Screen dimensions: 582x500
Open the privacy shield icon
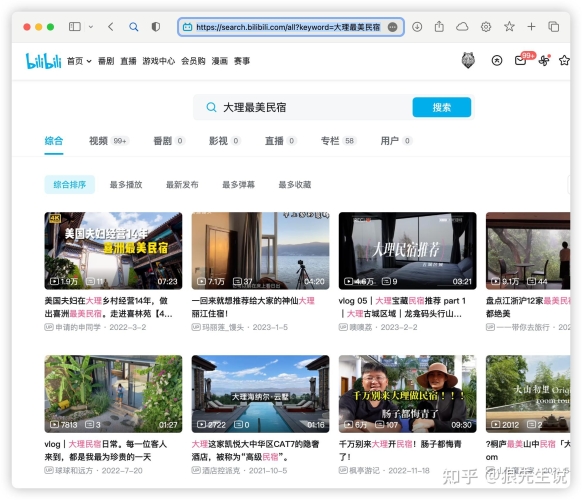pos(156,27)
